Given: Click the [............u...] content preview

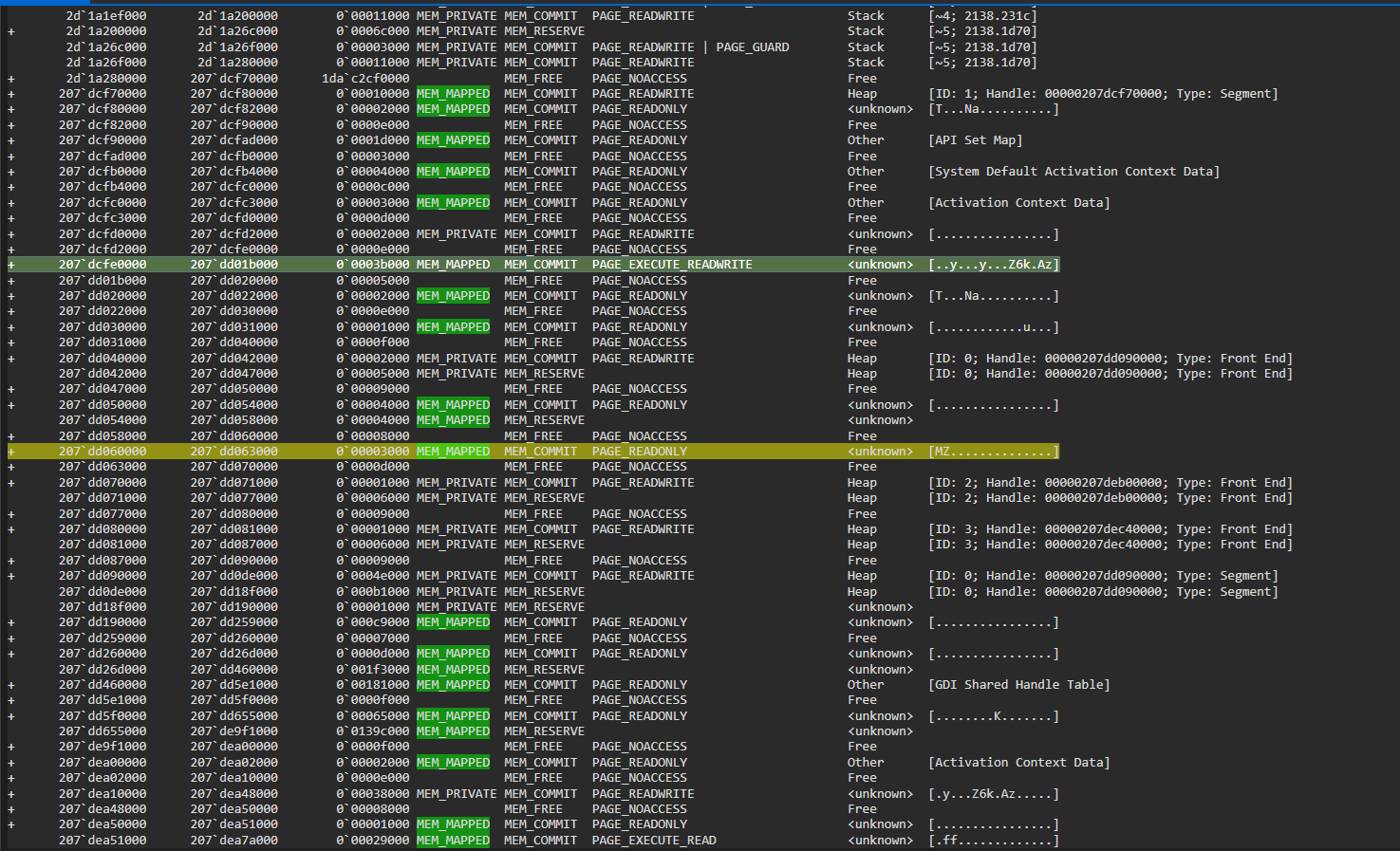Looking at the screenshot, I should tap(994, 327).
